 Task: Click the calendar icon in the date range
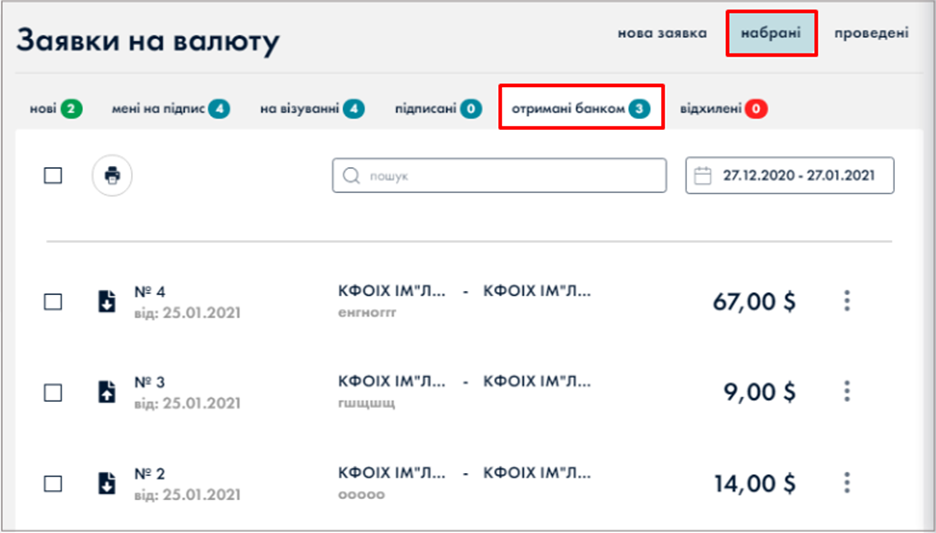pos(703,176)
